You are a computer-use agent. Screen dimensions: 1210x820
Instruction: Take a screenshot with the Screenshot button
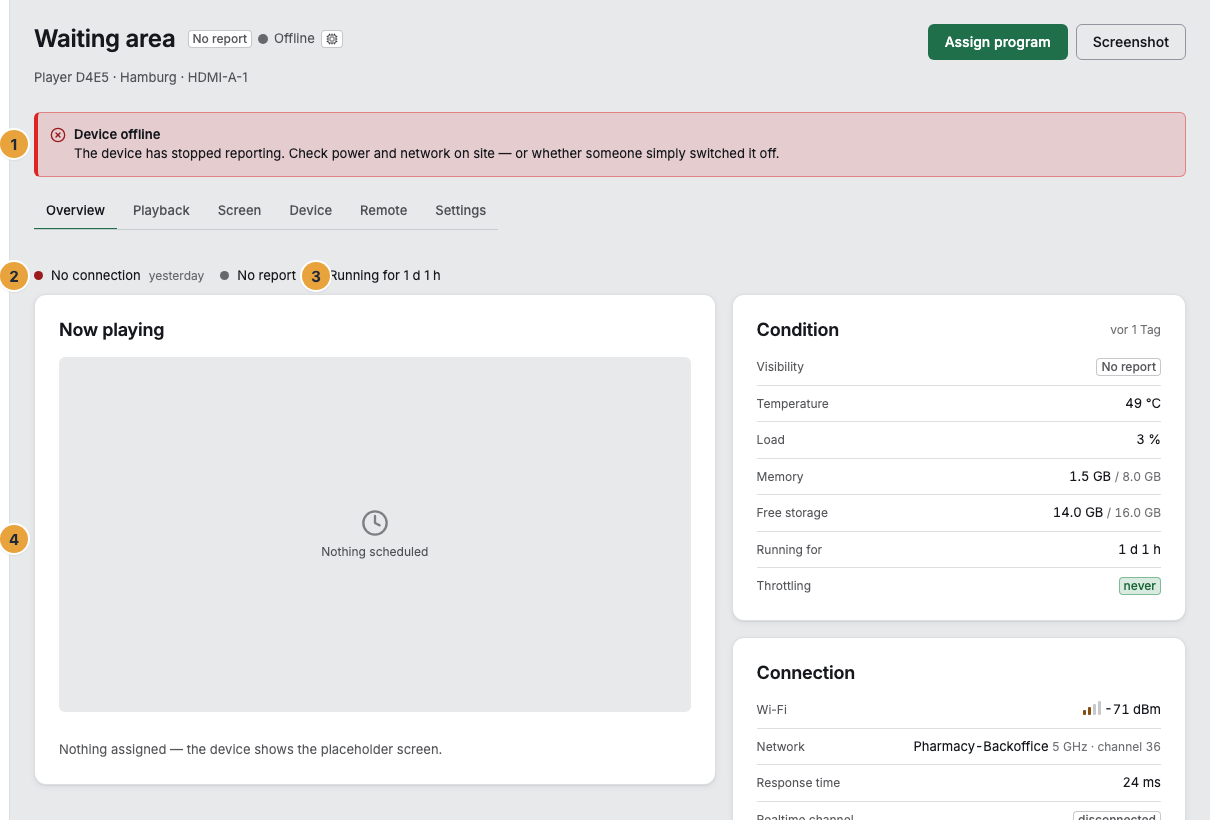[x=1131, y=42]
